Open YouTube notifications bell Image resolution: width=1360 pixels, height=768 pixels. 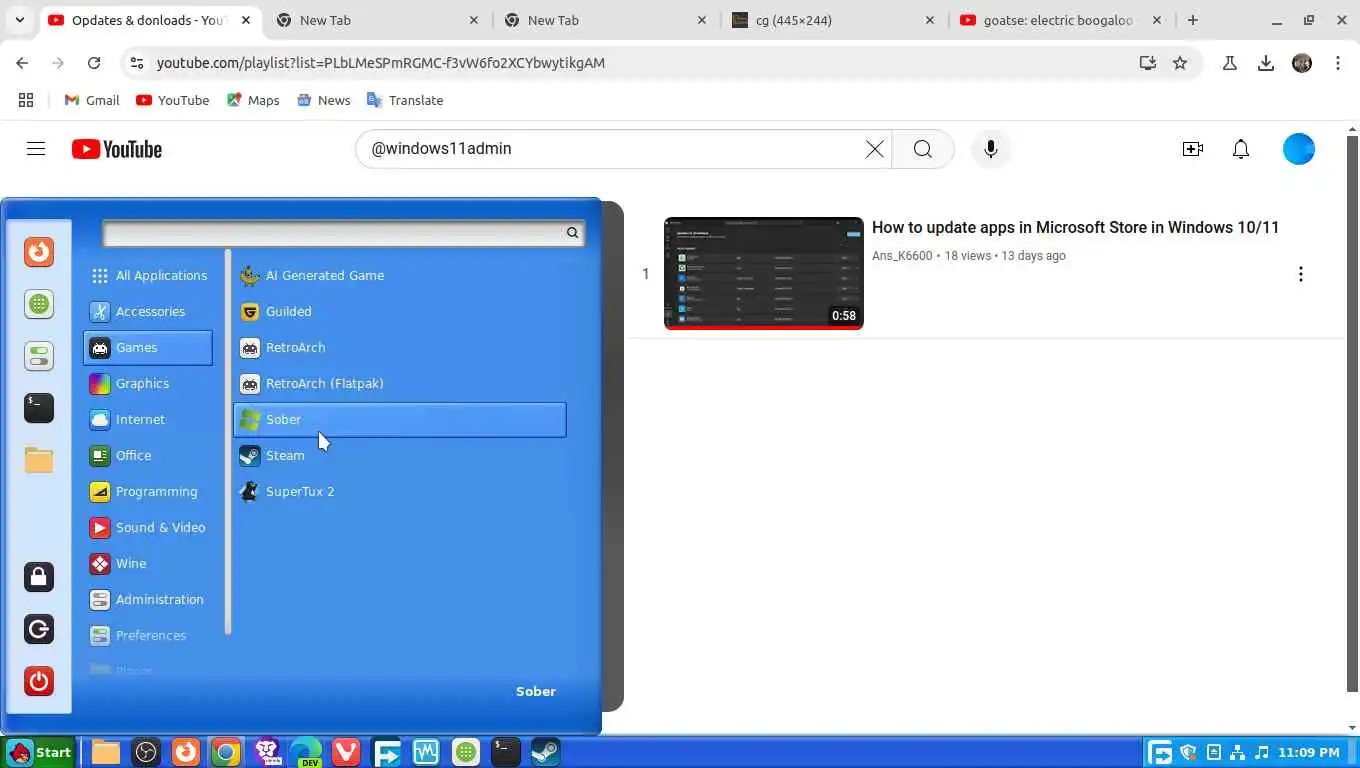[1240, 149]
